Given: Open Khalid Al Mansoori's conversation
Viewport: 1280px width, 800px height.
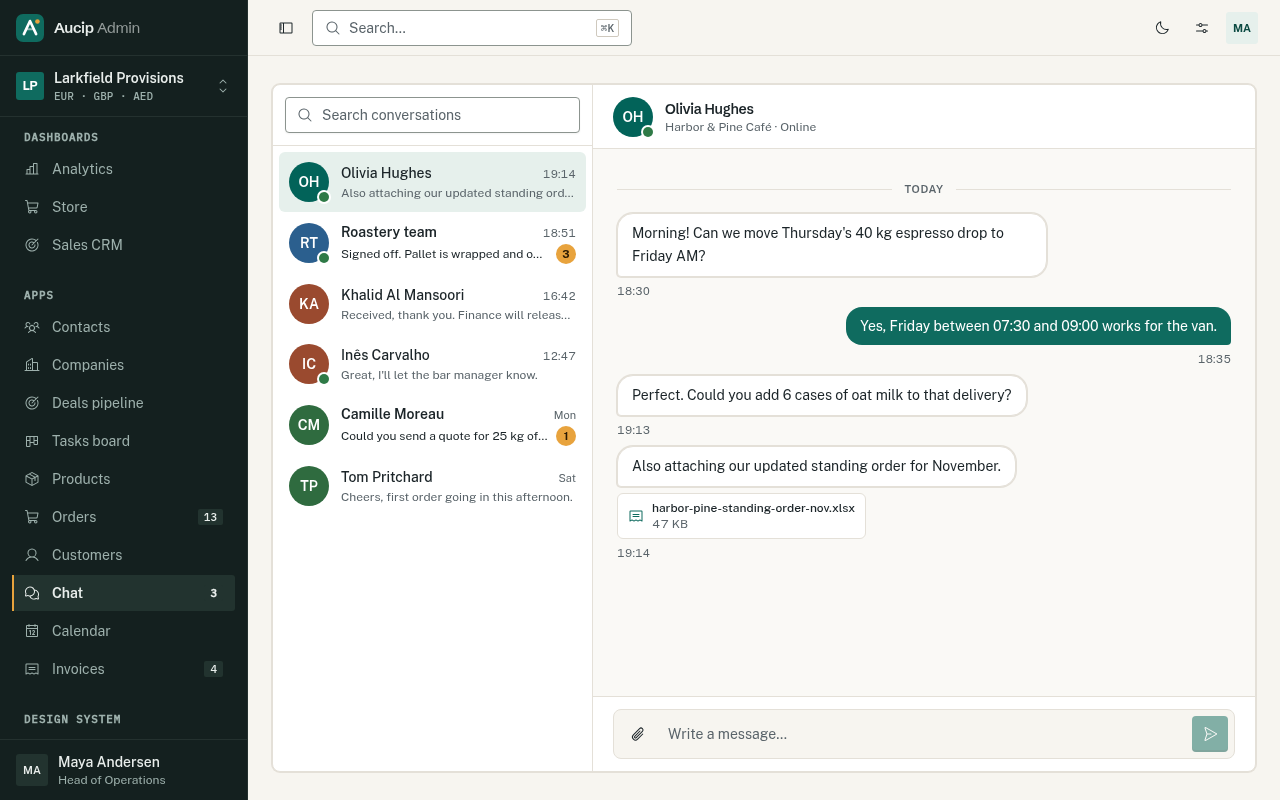Looking at the screenshot, I should (x=432, y=304).
